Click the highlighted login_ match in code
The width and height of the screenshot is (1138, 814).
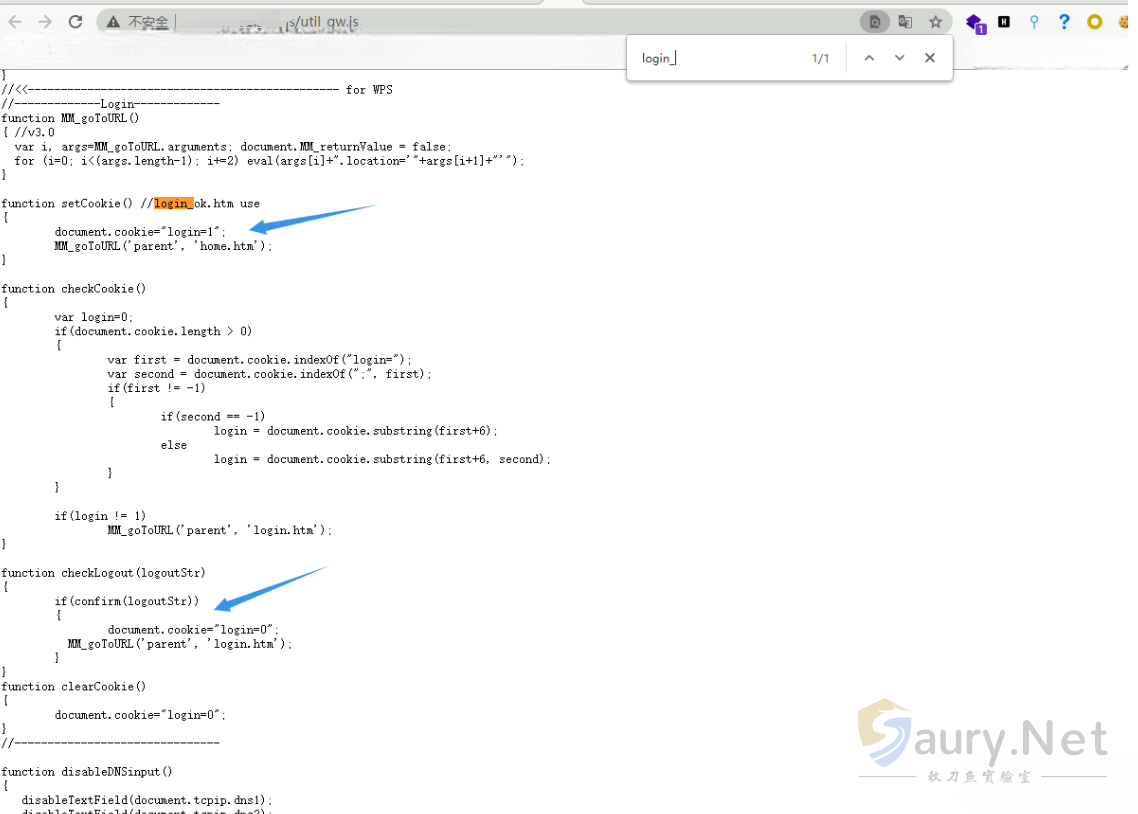173,203
